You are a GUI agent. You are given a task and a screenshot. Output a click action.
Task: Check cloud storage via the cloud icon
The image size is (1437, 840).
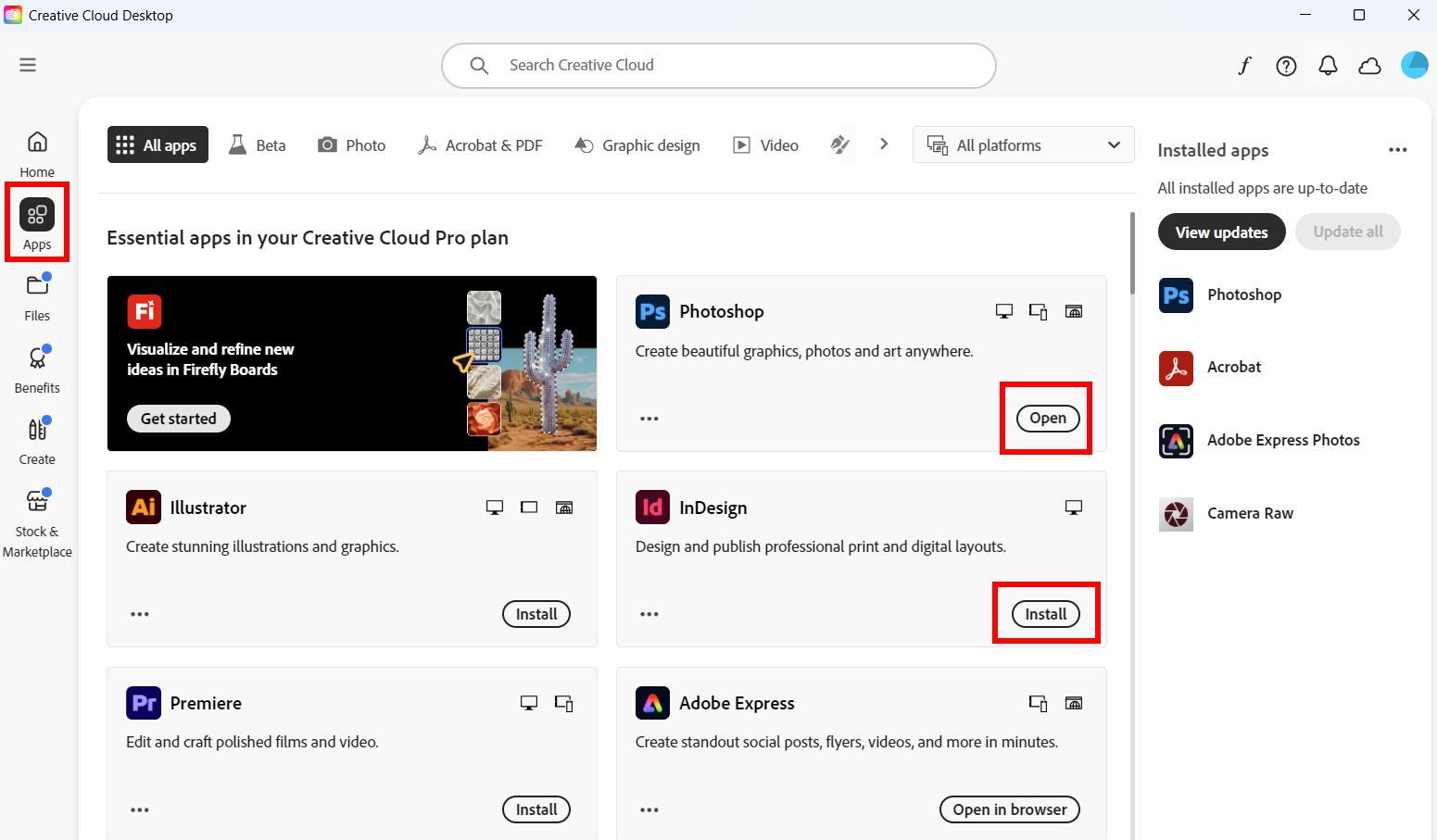pos(1369,65)
